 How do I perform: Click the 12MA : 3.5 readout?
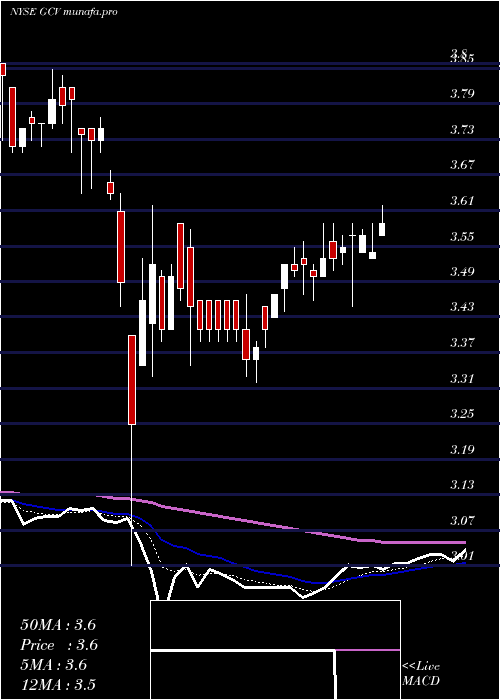[58, 685]
